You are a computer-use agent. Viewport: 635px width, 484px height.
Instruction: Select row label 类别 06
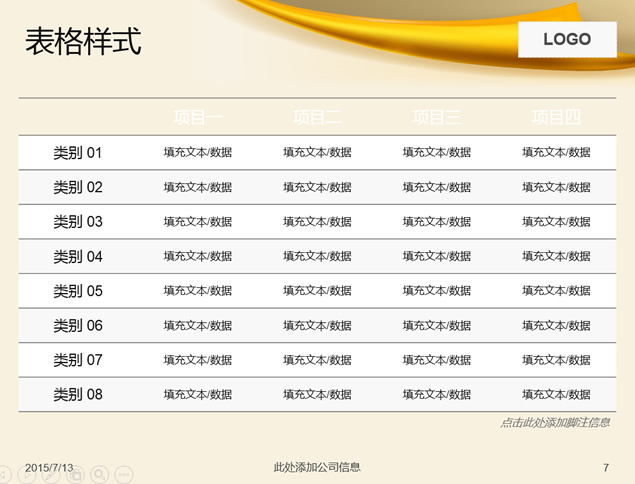78,325
